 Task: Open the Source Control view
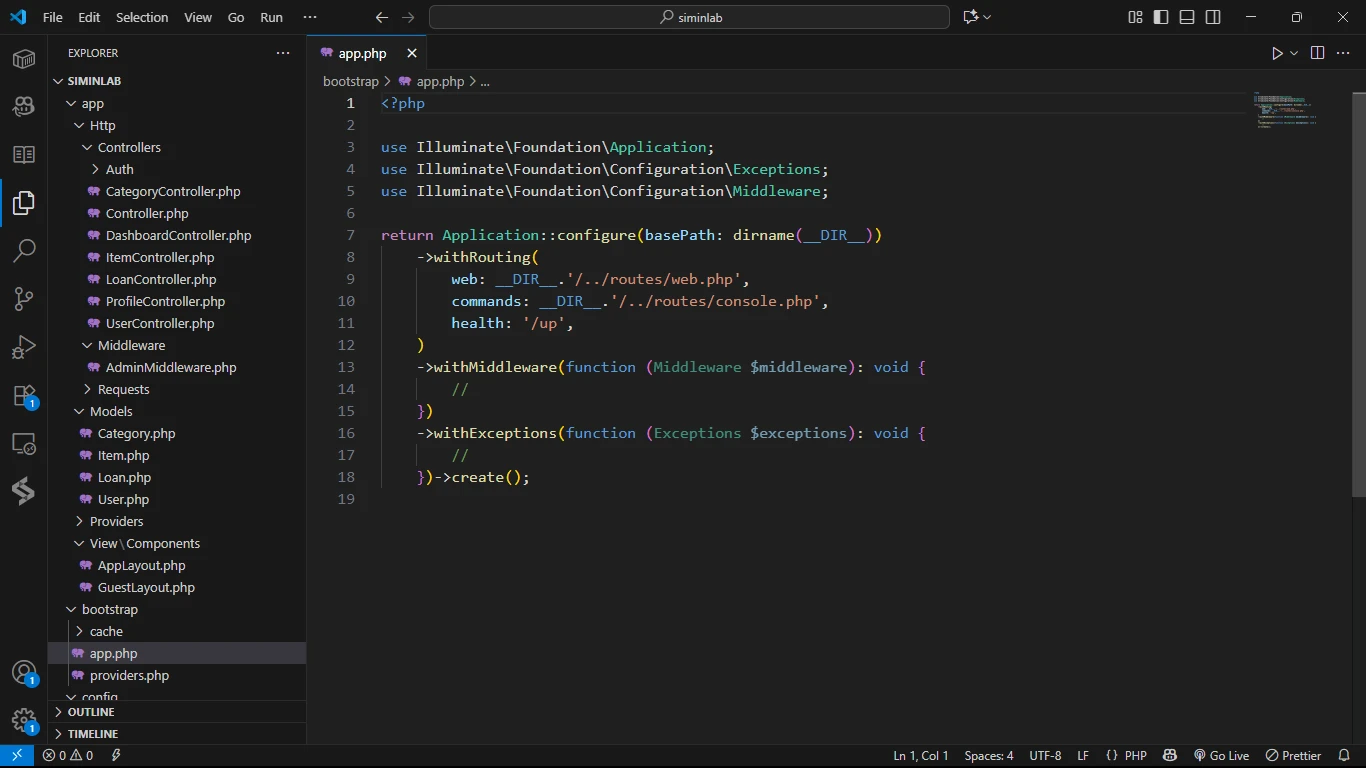tap(24, 298)
